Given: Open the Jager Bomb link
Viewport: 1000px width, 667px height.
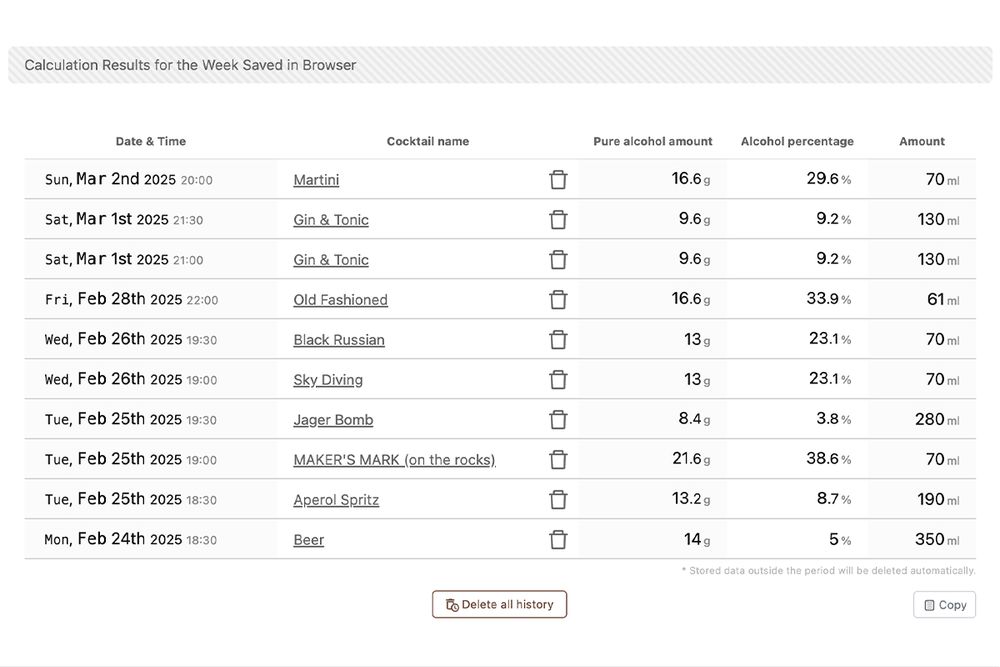Looking at the screenshot, I should [x=333, y=420].
